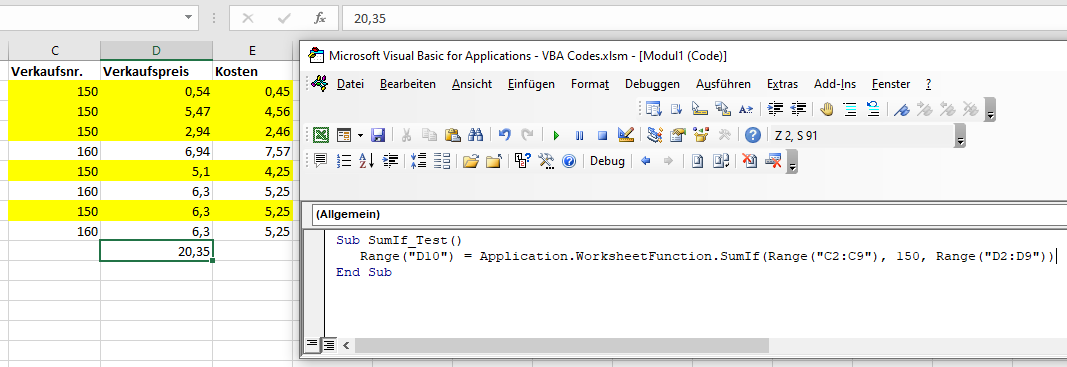Switch to Full Module View button
Image resolution: width=1067 pixels, height=367 pixels.
click(x=329, y=345)
